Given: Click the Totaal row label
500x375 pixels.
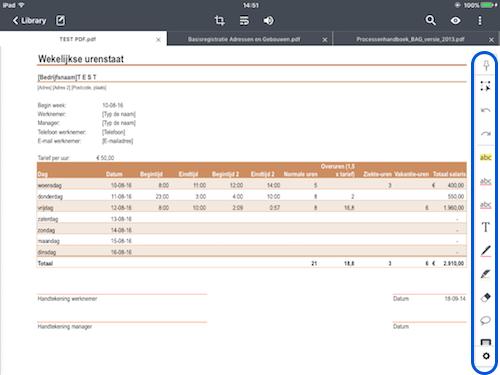Looking at the screenshot, I should click(45, 263).
